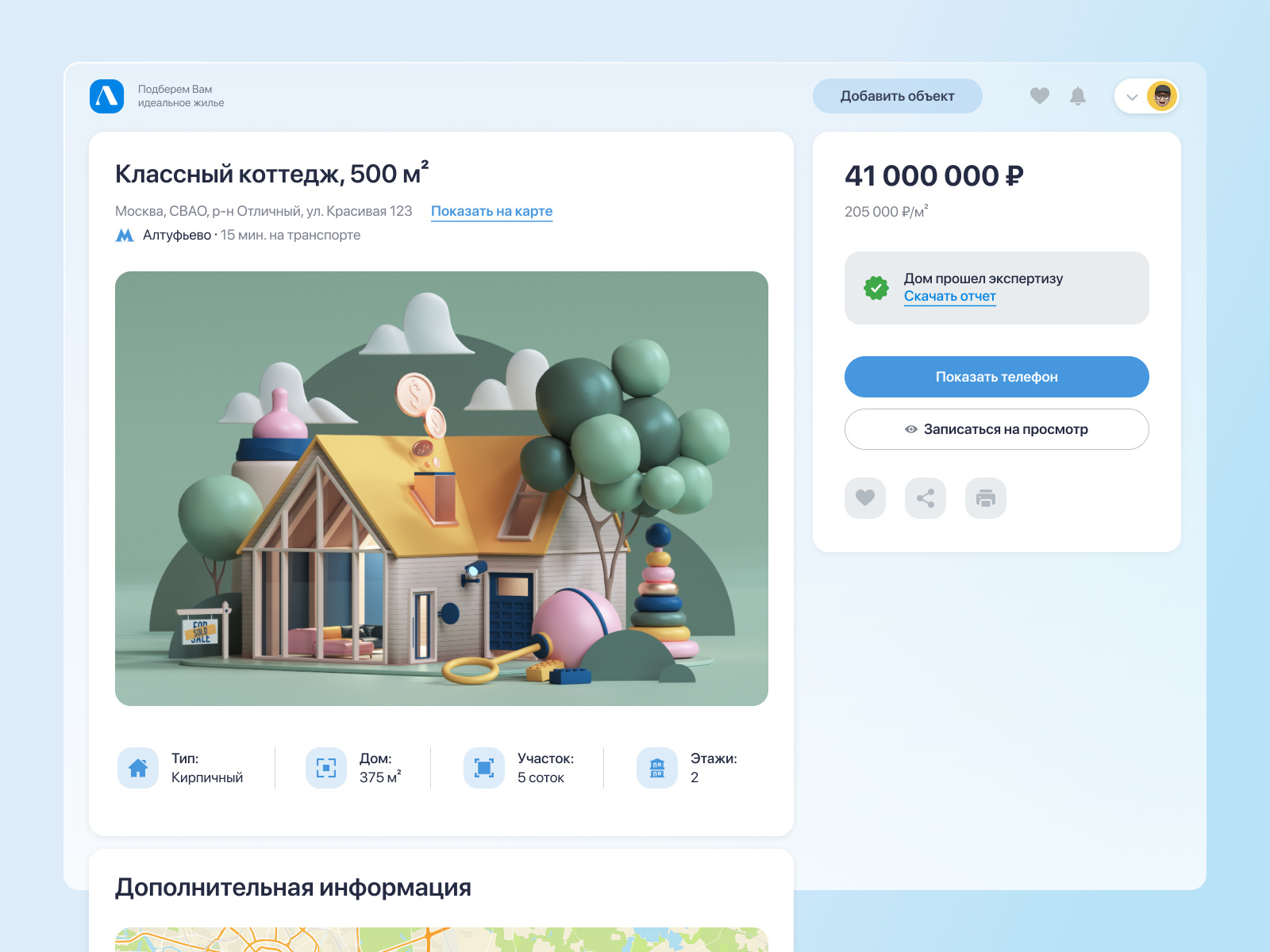Download report via Скачать отчет link

tap(949, 296)
